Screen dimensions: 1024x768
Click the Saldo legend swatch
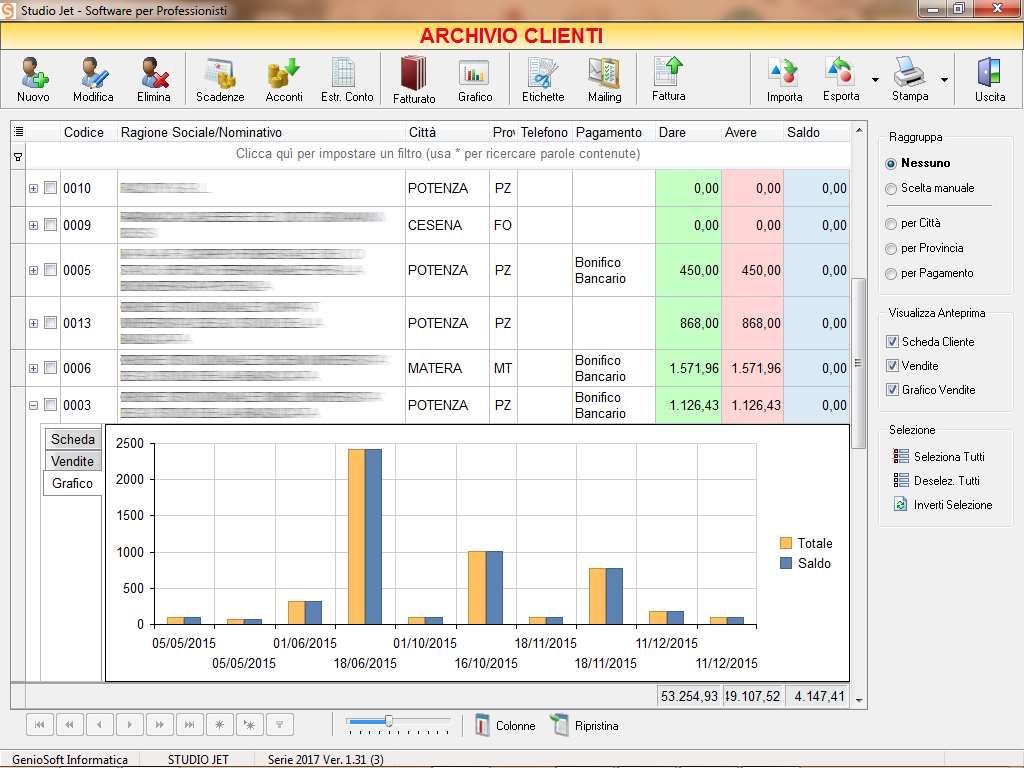pos(786,563)
